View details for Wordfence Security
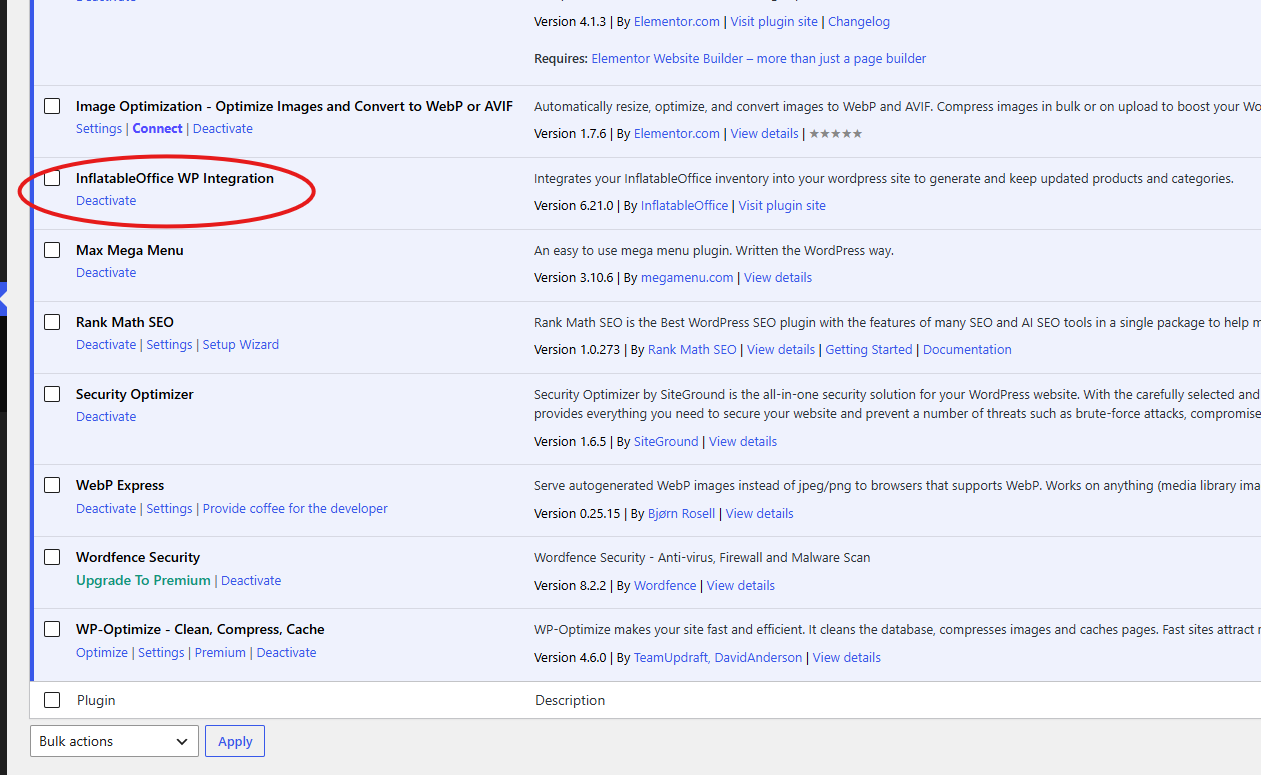 click(741, 585)
